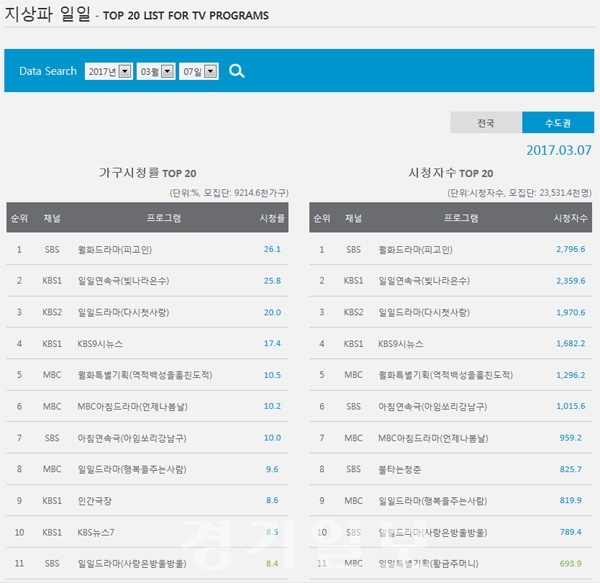Open the 07일 day dropdown
Viewport: 600px width, 583px height.
(199, 72)
